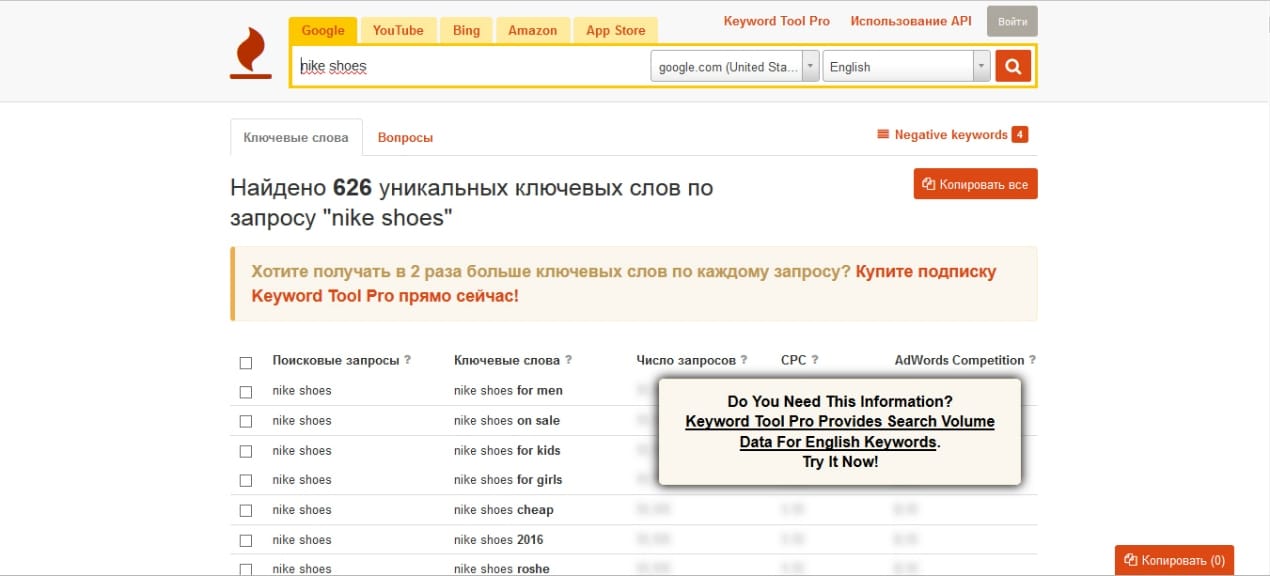Viewport: 1270px width, 576px height.
Task: Click the 'nike shoes for girls' keyword
Action: pyautogui.click(x=508, y=479)
